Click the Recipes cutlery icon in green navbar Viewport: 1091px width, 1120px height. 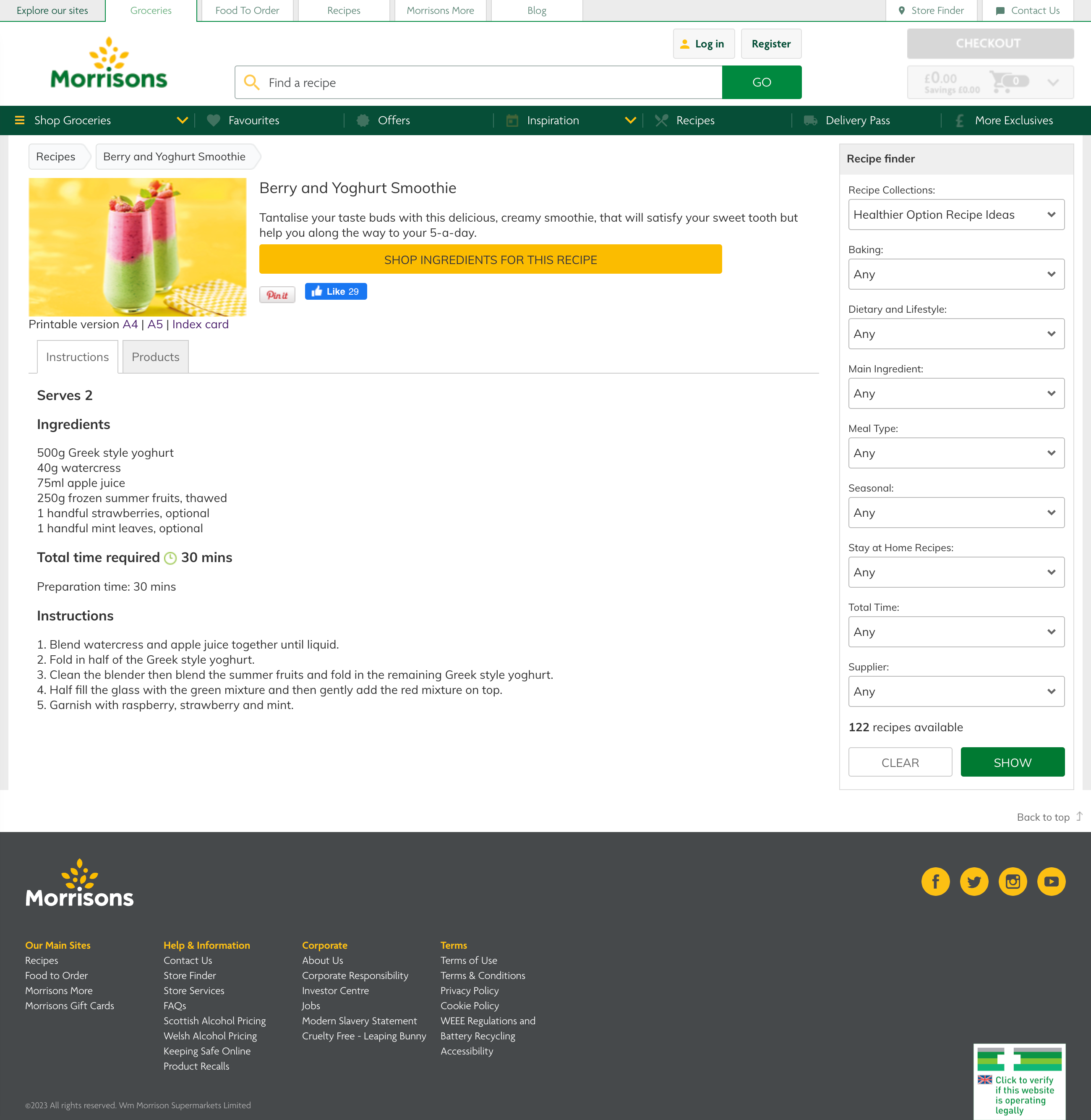click(661, 120)
